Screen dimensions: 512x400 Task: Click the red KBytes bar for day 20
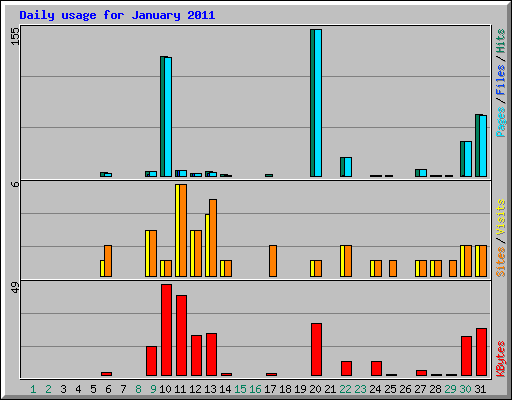(x=316, y=349)
